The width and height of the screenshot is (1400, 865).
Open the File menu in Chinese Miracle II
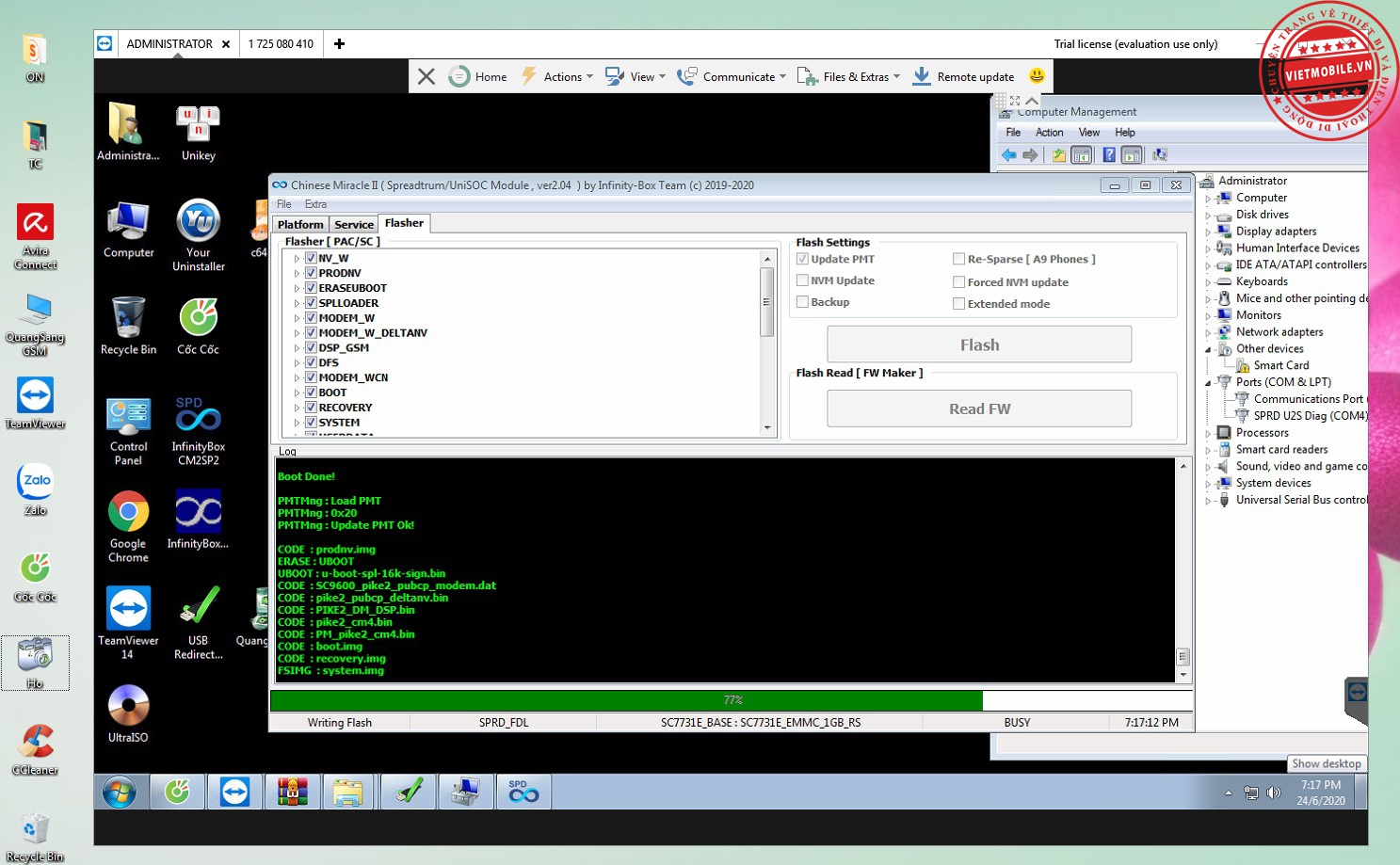[x=284, y=204]
